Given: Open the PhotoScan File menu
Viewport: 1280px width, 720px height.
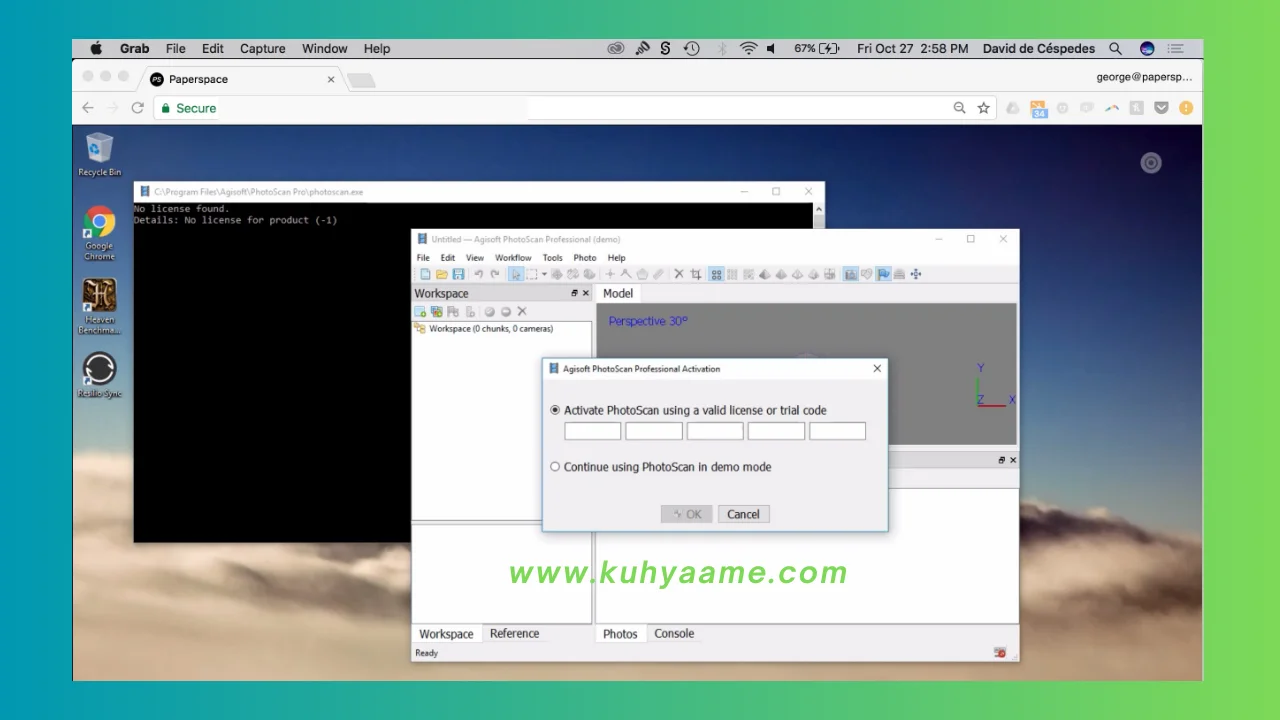Looking at the screenshot, I should [x=423, y=257].
